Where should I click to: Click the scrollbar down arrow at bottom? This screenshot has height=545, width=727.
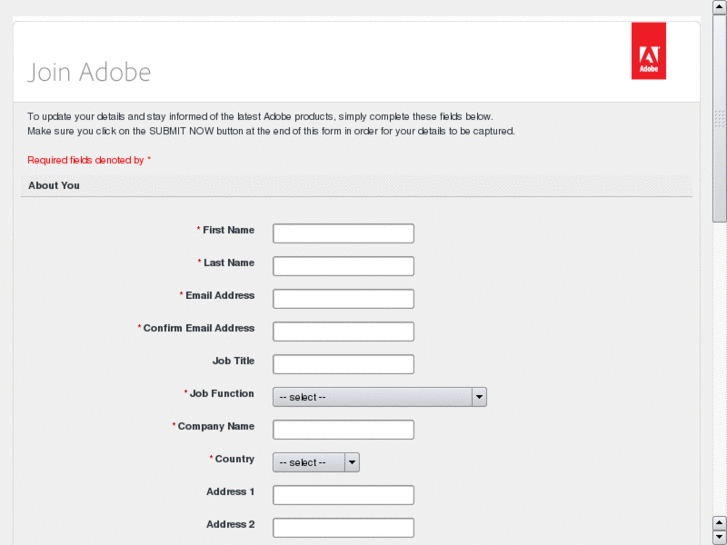719,537
